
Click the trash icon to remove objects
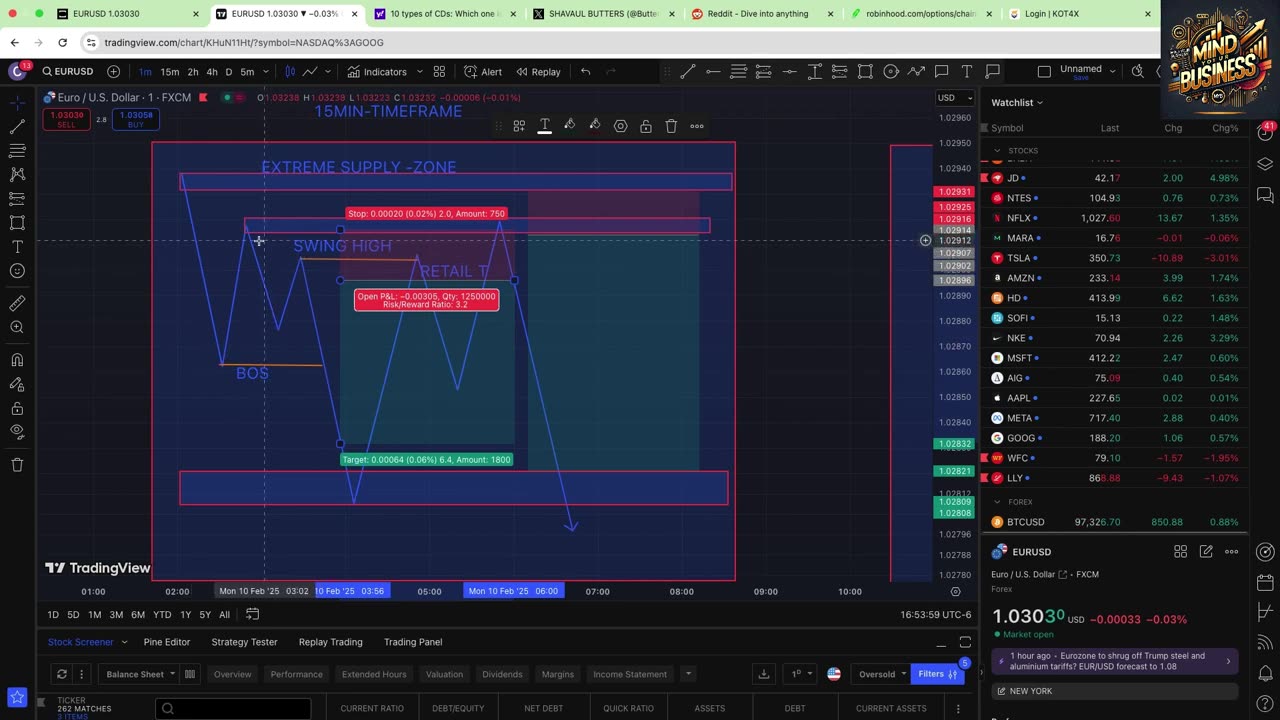tap(17, 465)
